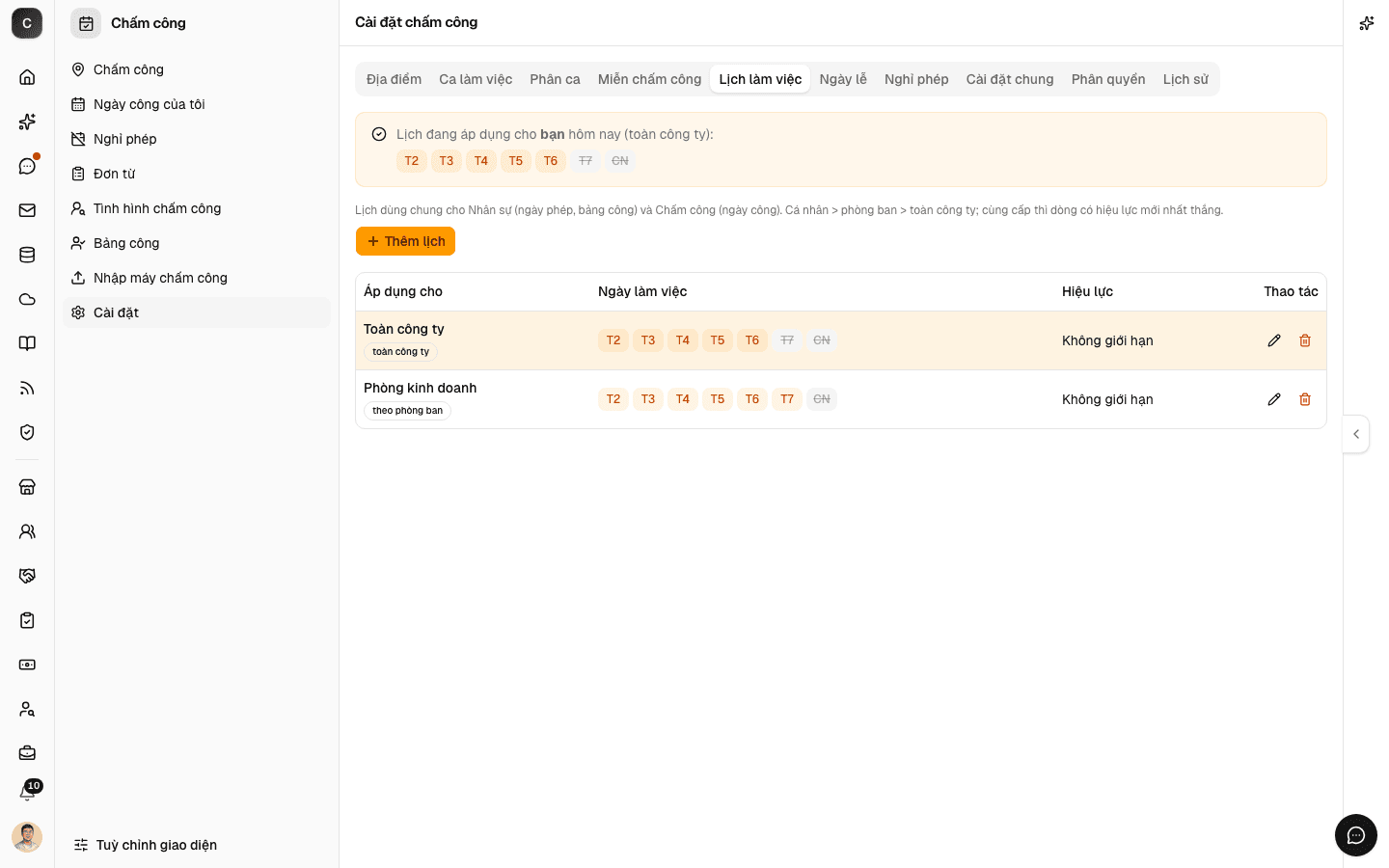Image resolution: width=1389 pixels, height=868 pixels.
Task: Open the mail envelope icon in rail
Action: point(27,210)
